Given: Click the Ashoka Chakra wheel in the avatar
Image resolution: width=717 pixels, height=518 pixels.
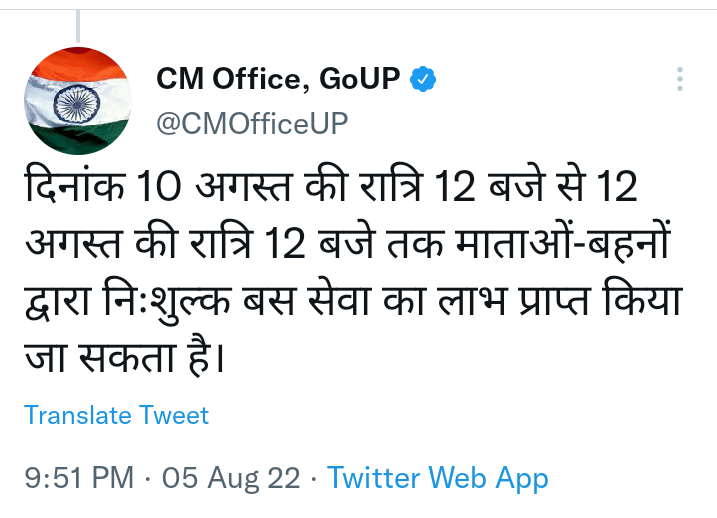Looking at the screenshot, I should coord(73,100).
